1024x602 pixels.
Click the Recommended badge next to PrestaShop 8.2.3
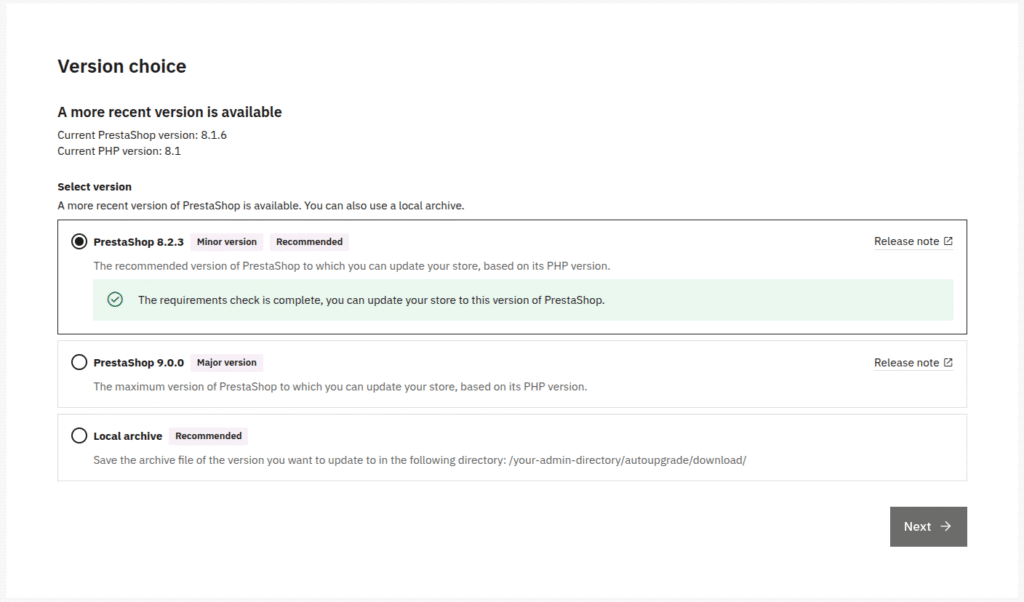click(309, 242)
